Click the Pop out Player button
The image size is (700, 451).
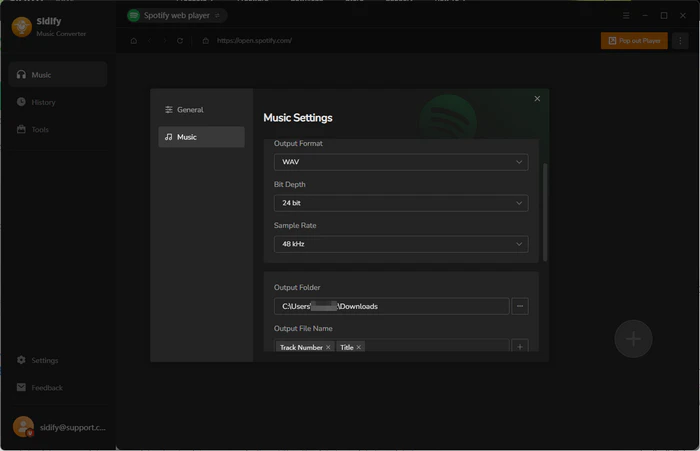pyautogui.click(x=634, y=41)
